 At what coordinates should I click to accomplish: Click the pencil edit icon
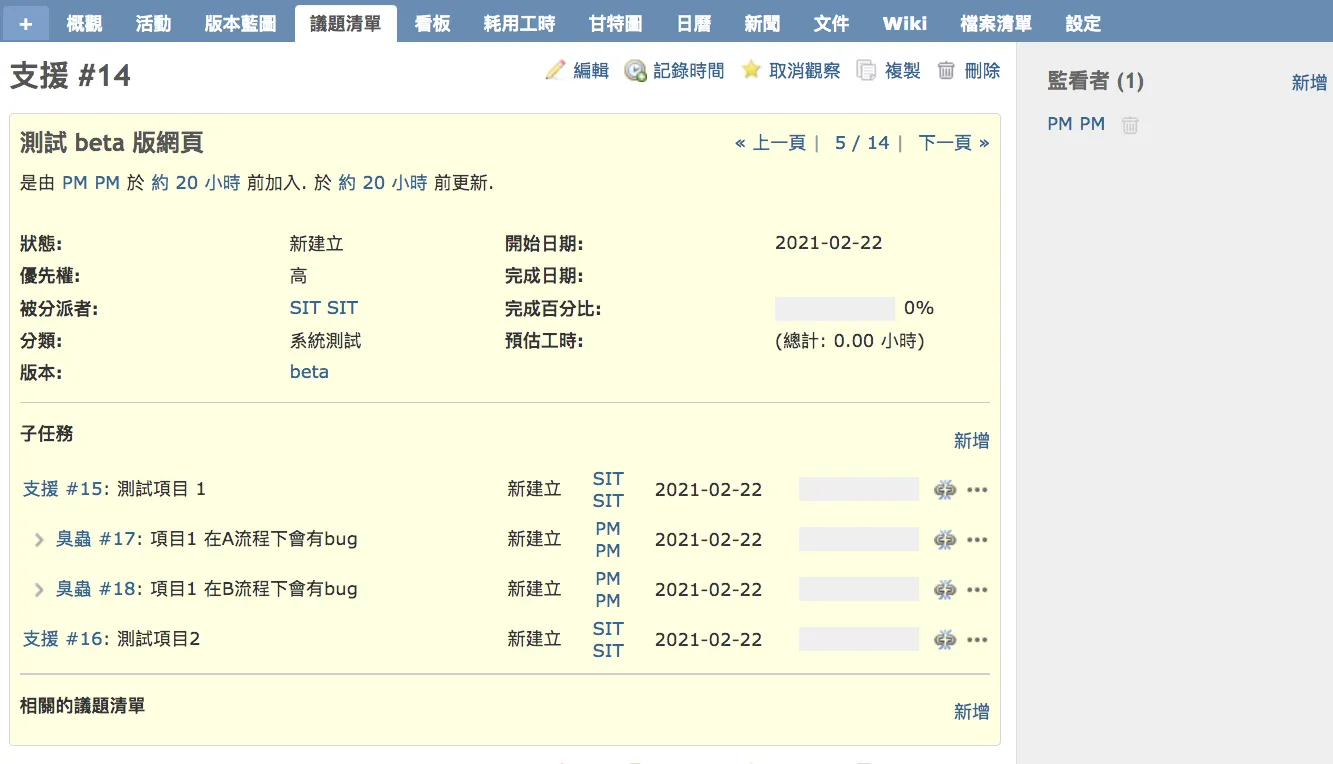555,70
